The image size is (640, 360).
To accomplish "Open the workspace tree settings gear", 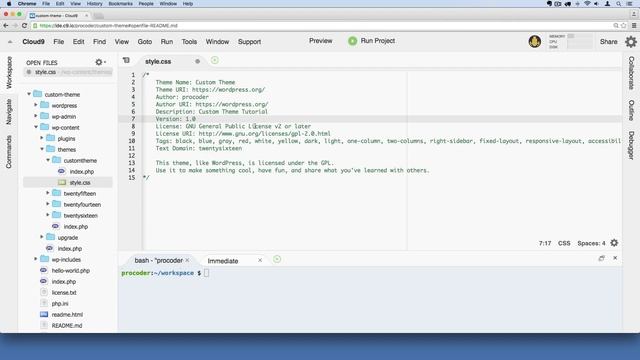I will [x=100, y=62].
